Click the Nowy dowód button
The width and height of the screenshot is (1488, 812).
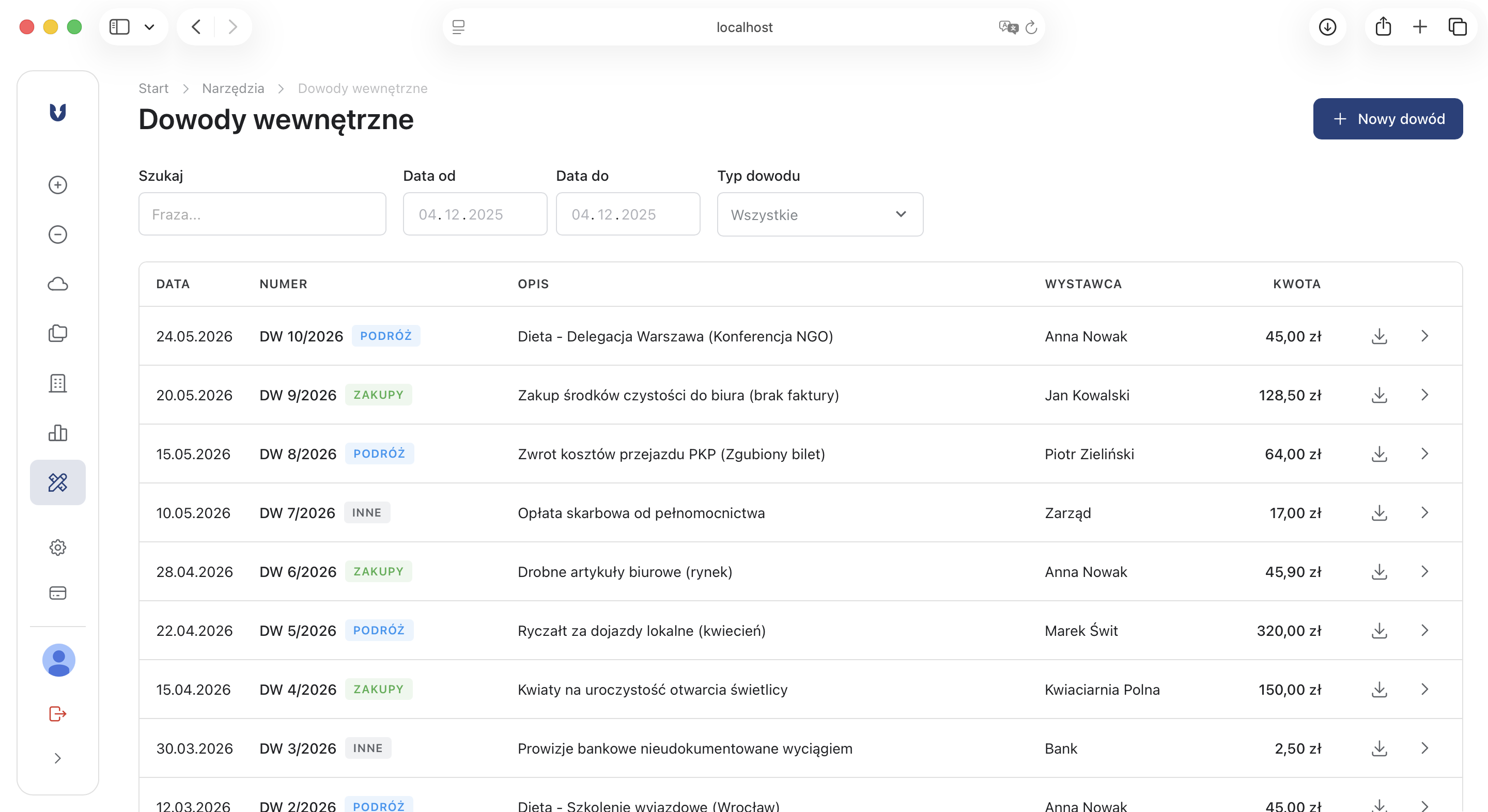(1387, 119)
